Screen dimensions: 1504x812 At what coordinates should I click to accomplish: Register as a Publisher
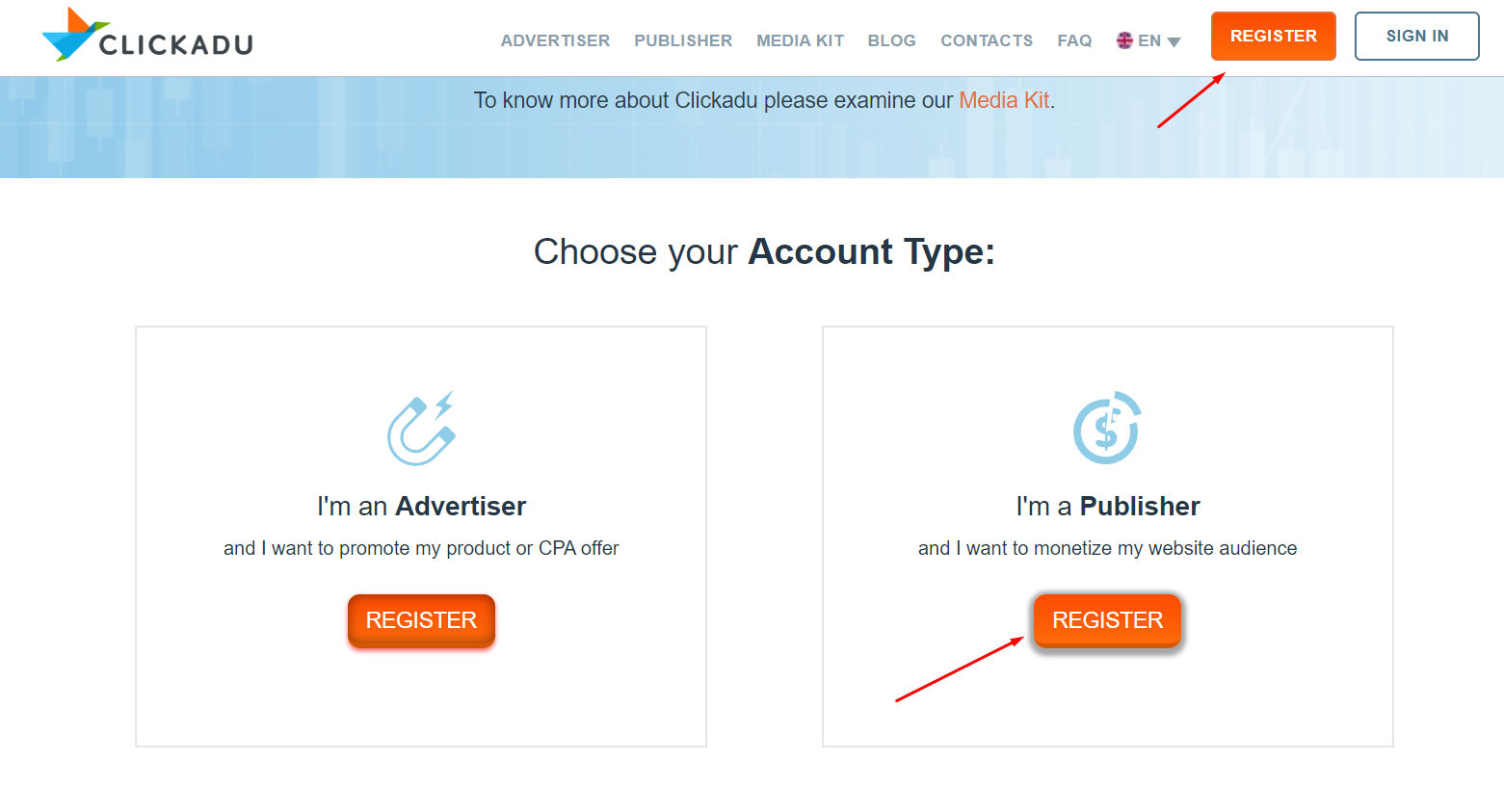(x=1107, y=620)
